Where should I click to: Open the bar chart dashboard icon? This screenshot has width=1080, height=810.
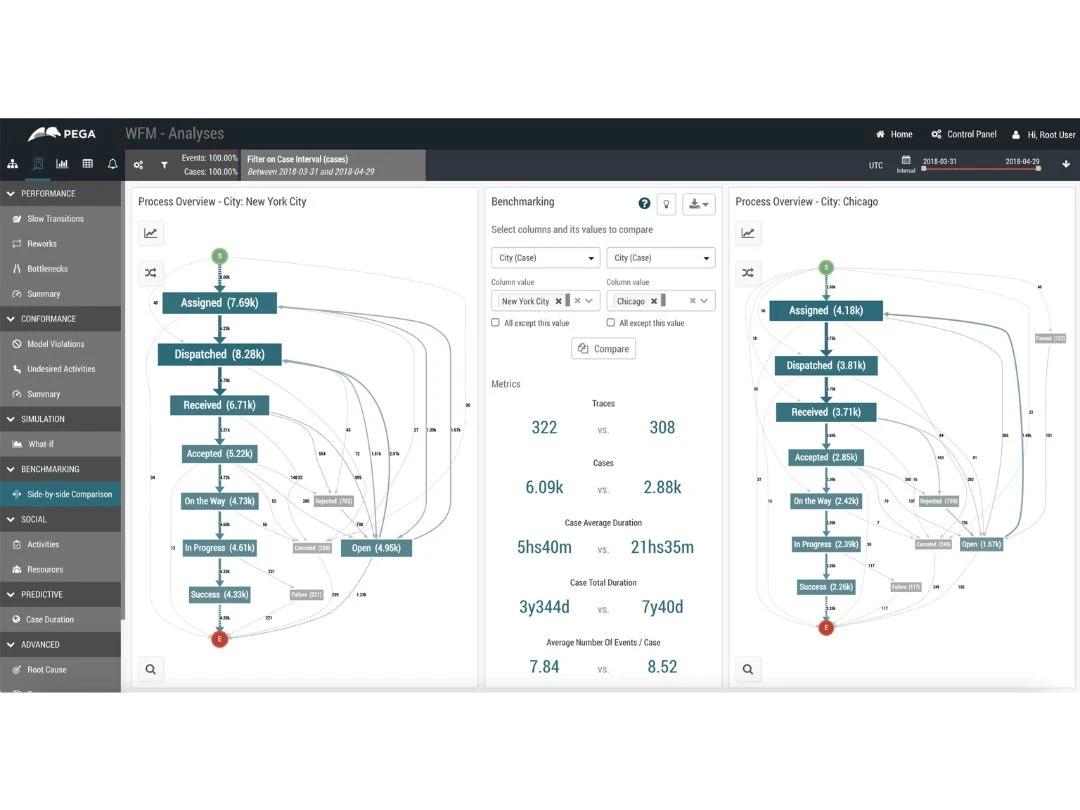pos(62,164)
